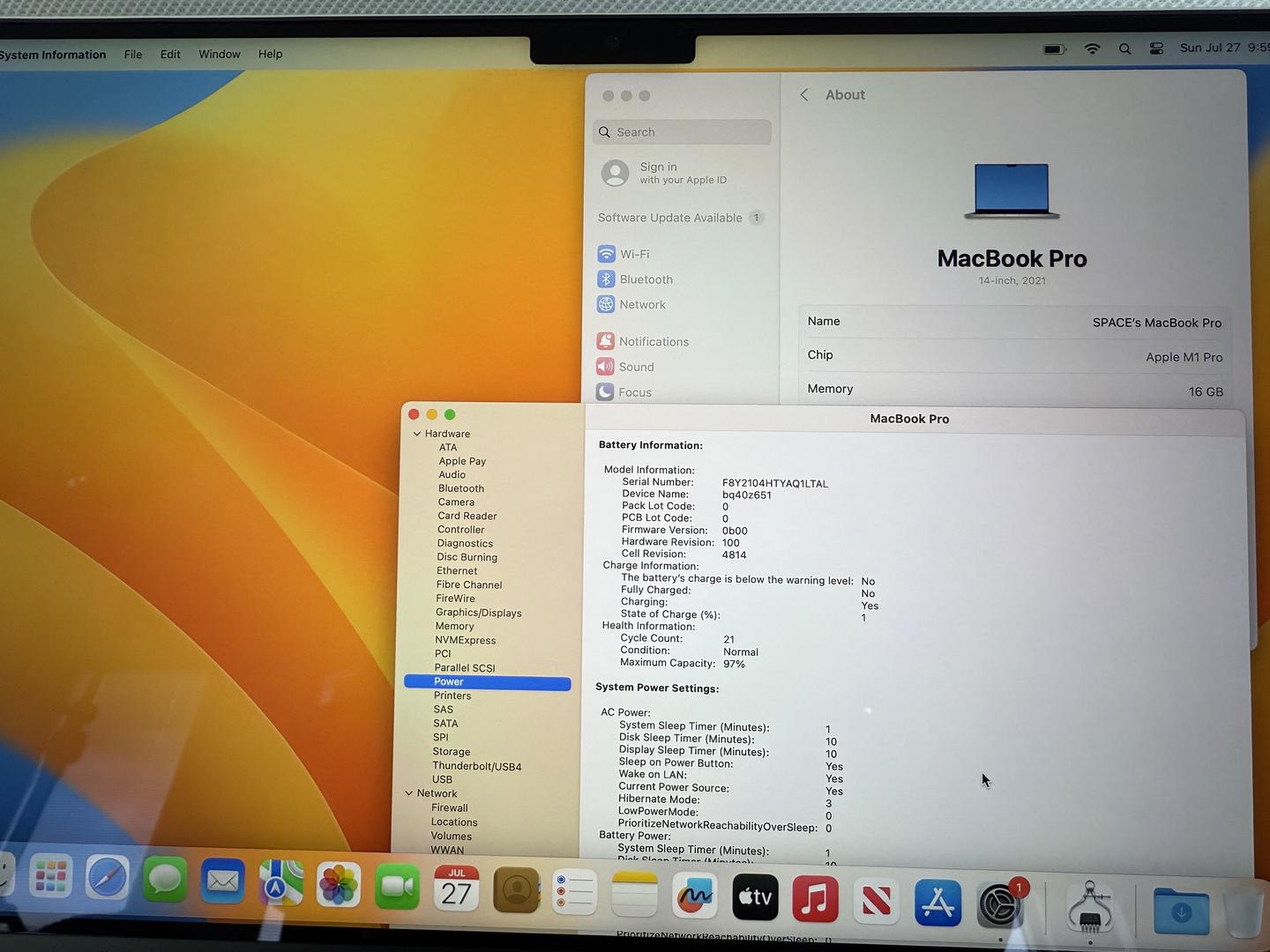The width and height of the screenshot is (1270, 952).
Task: Open Freeform app in the Dock
Action: tap(695, 896)
